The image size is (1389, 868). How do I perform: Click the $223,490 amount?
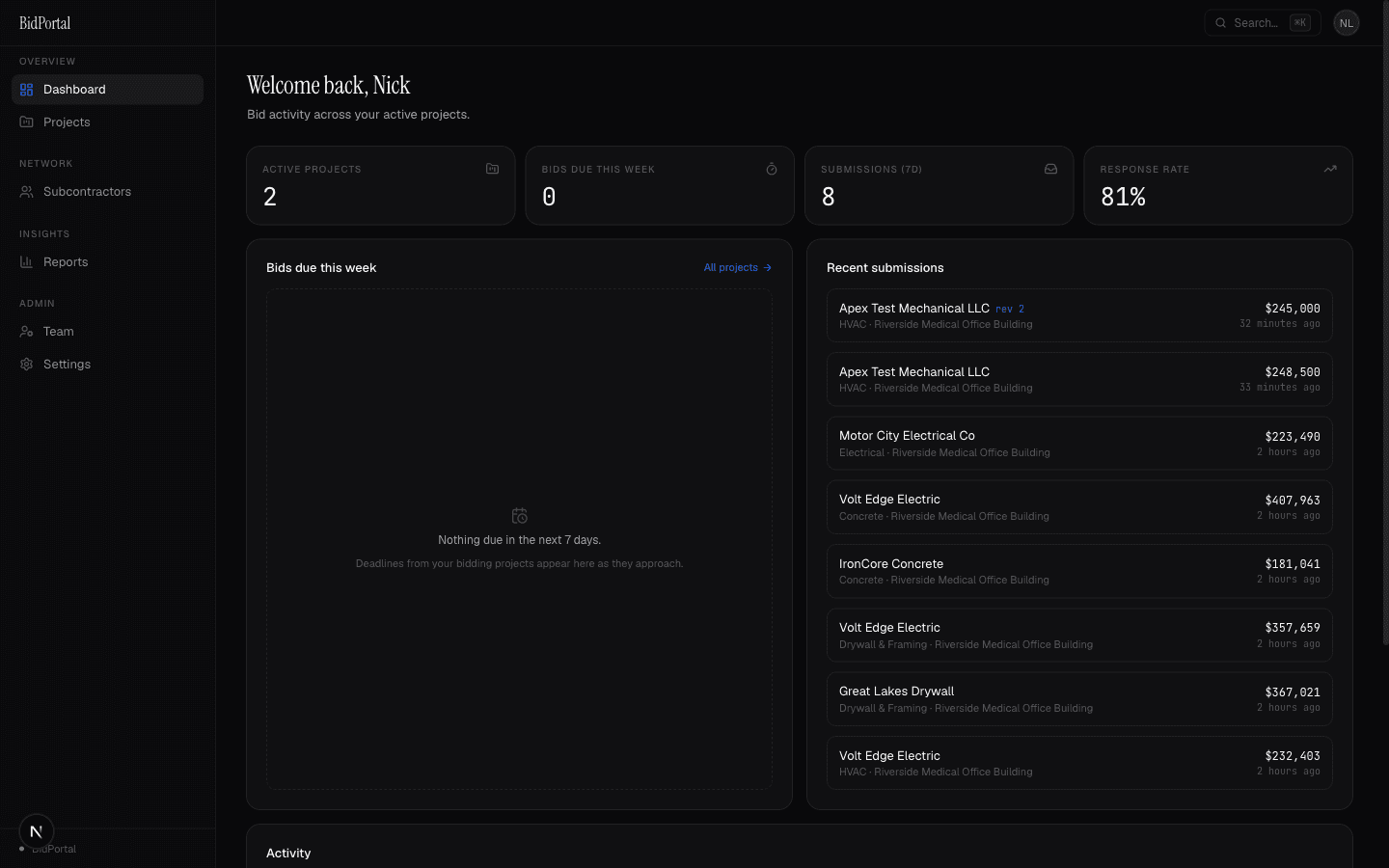point(1293,437)
